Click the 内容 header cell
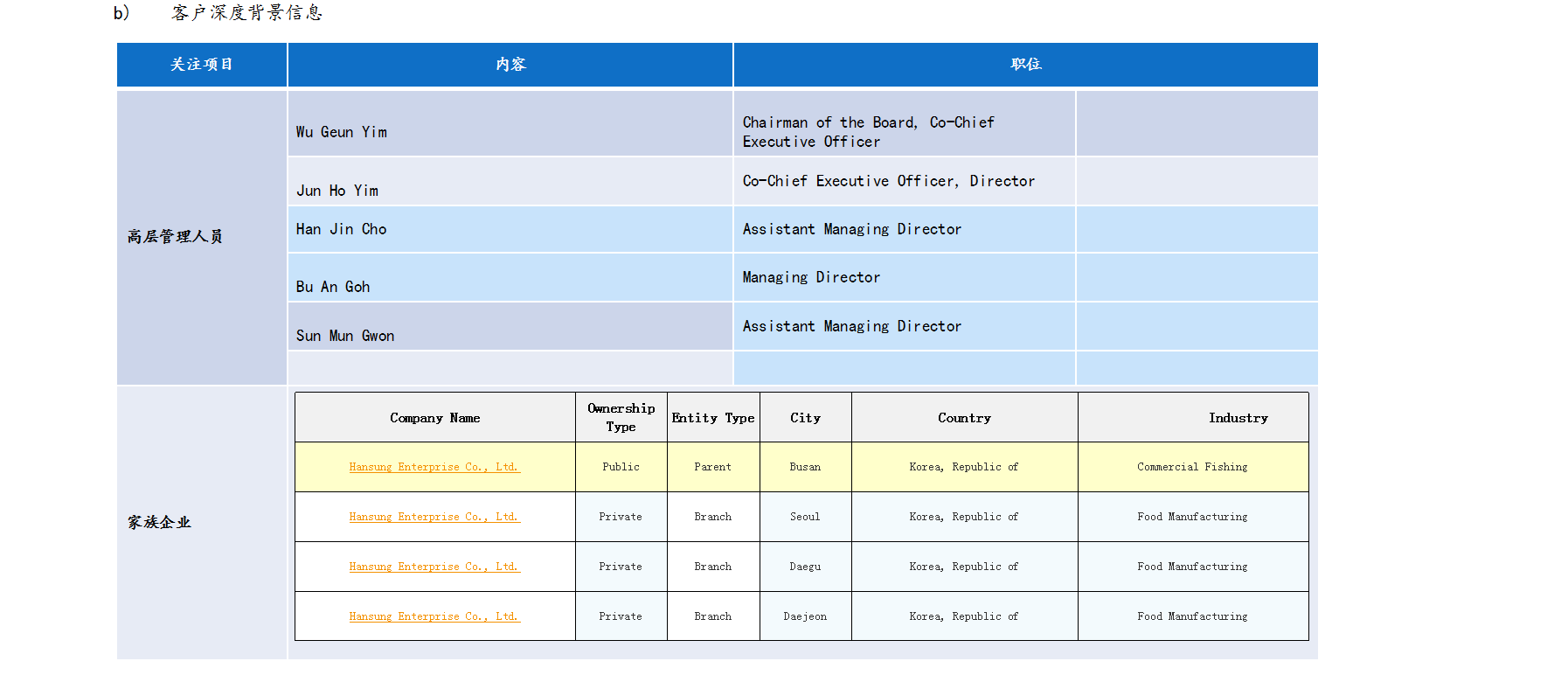This screenshot has height=675, width=1568. point(510,65)
